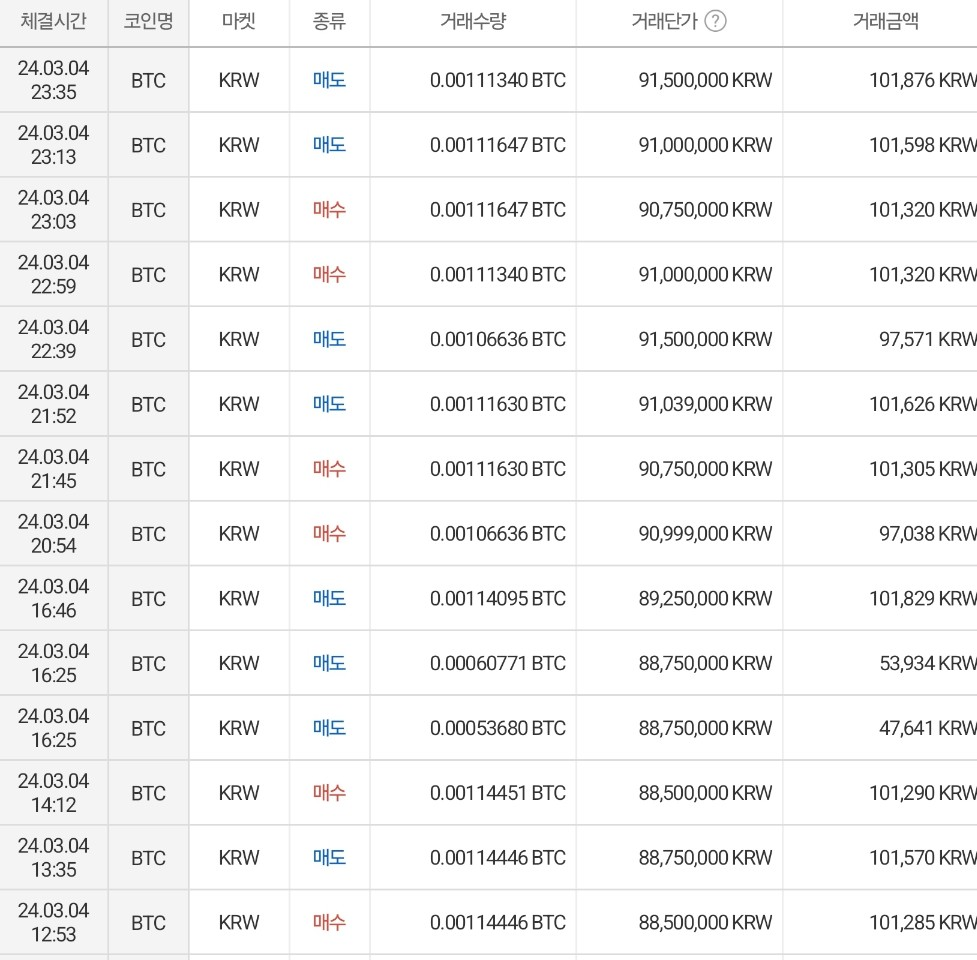Screen dimensions: 977x960
Task: Select the 매도 label in the 23:13 row
Action: 329,145
